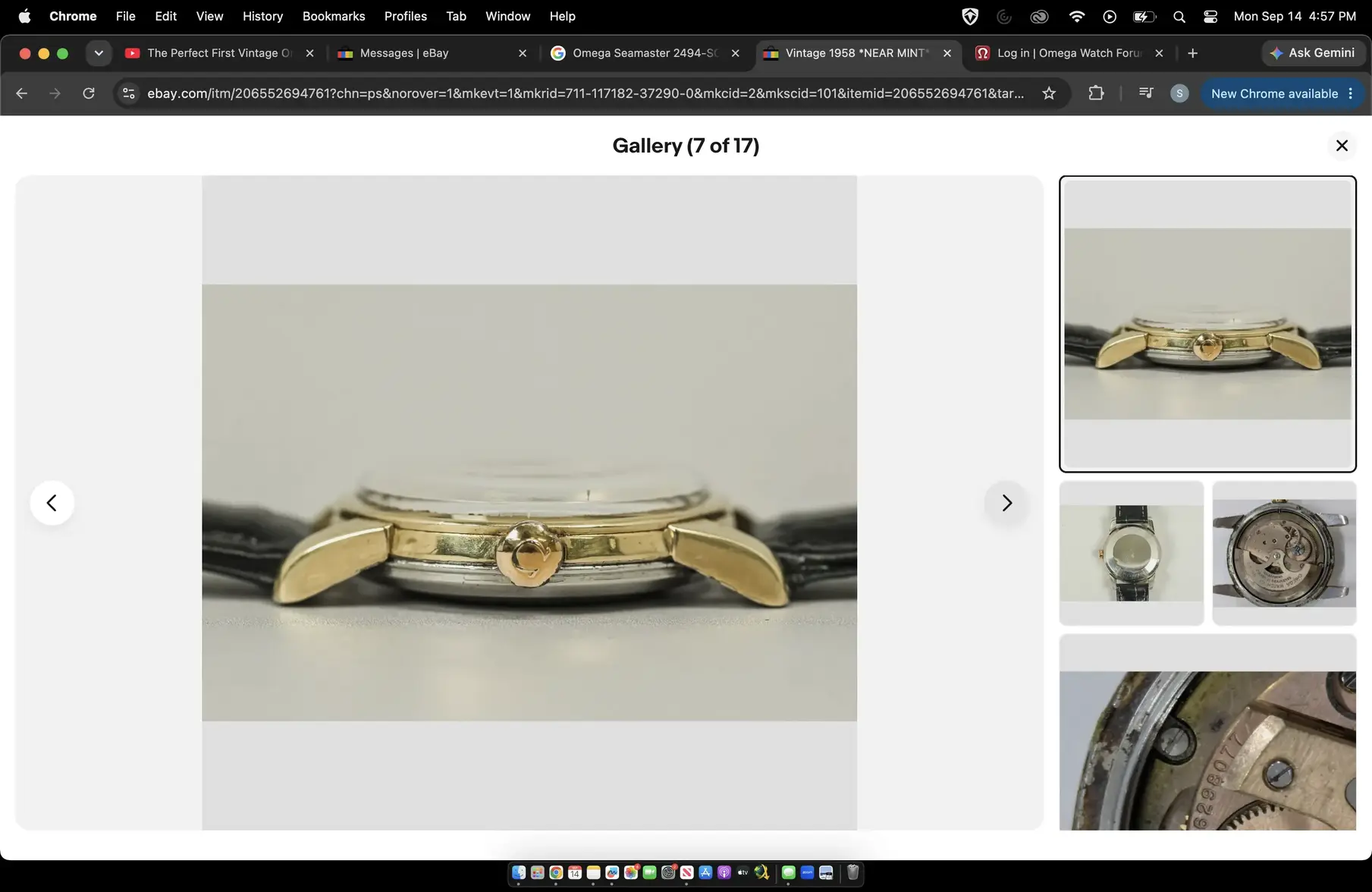The image size is (1372, 892).
Task: Open Photos from the dock
Action: coord(630,872)
